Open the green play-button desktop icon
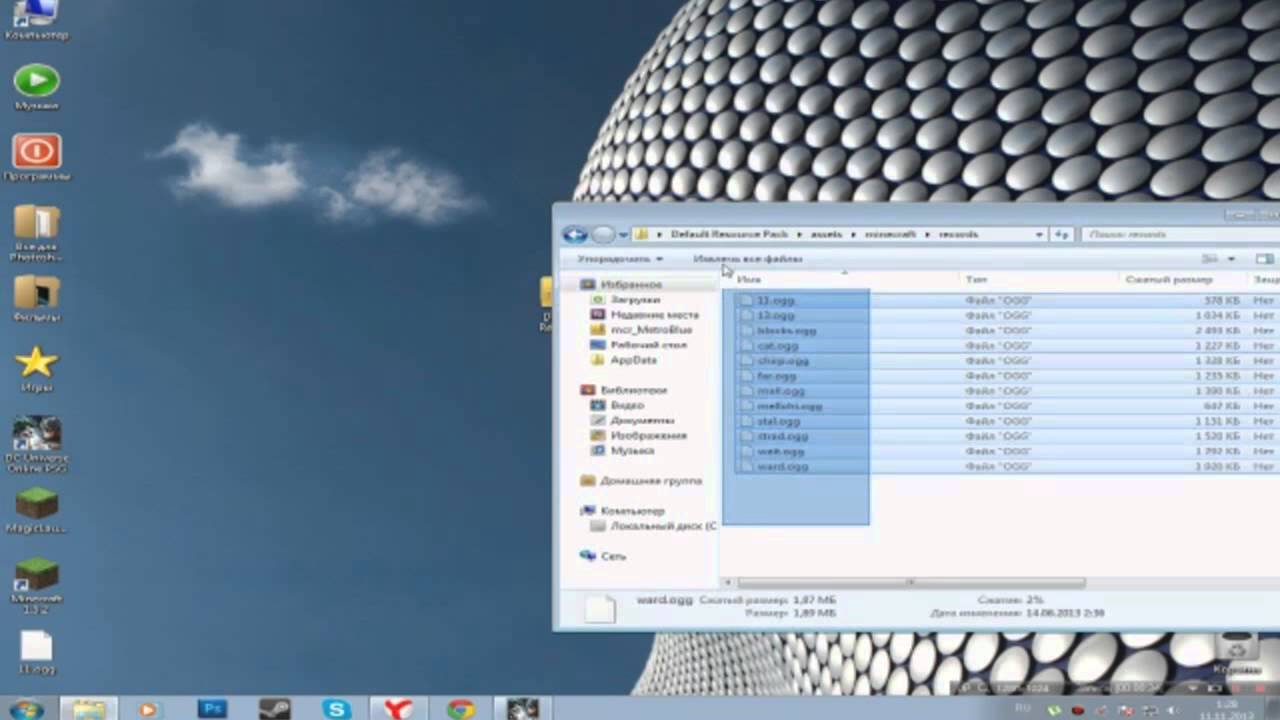 click(x=37, y=87)
